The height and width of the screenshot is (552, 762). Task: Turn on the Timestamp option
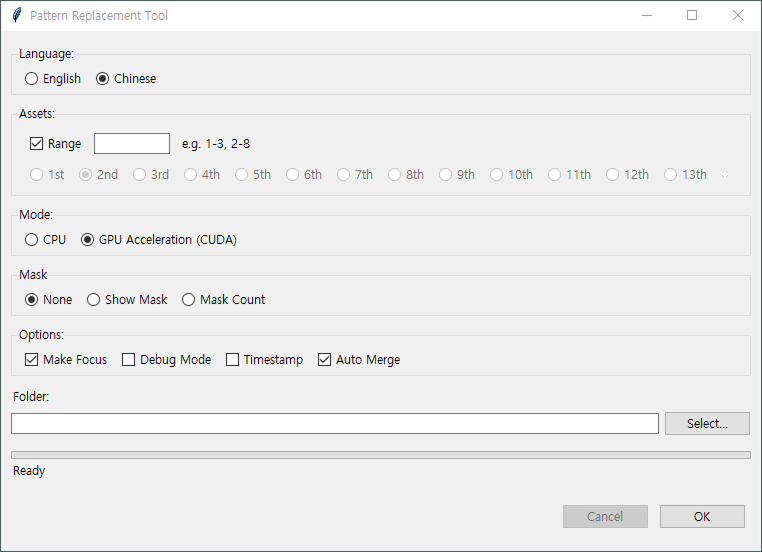pyautogui.click(x=233, y=360)
